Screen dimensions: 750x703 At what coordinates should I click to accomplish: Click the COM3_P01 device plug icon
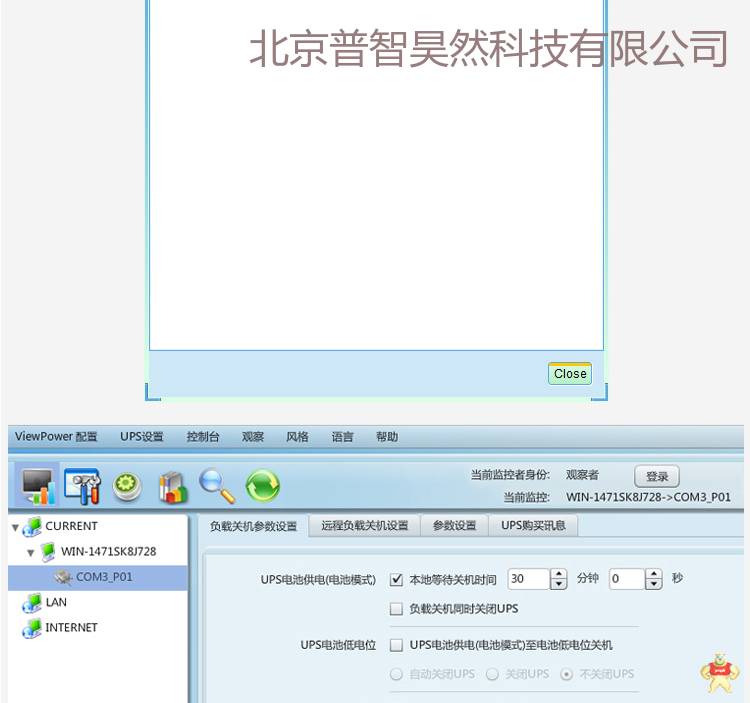pyautogui.click(x=63, y=577)
